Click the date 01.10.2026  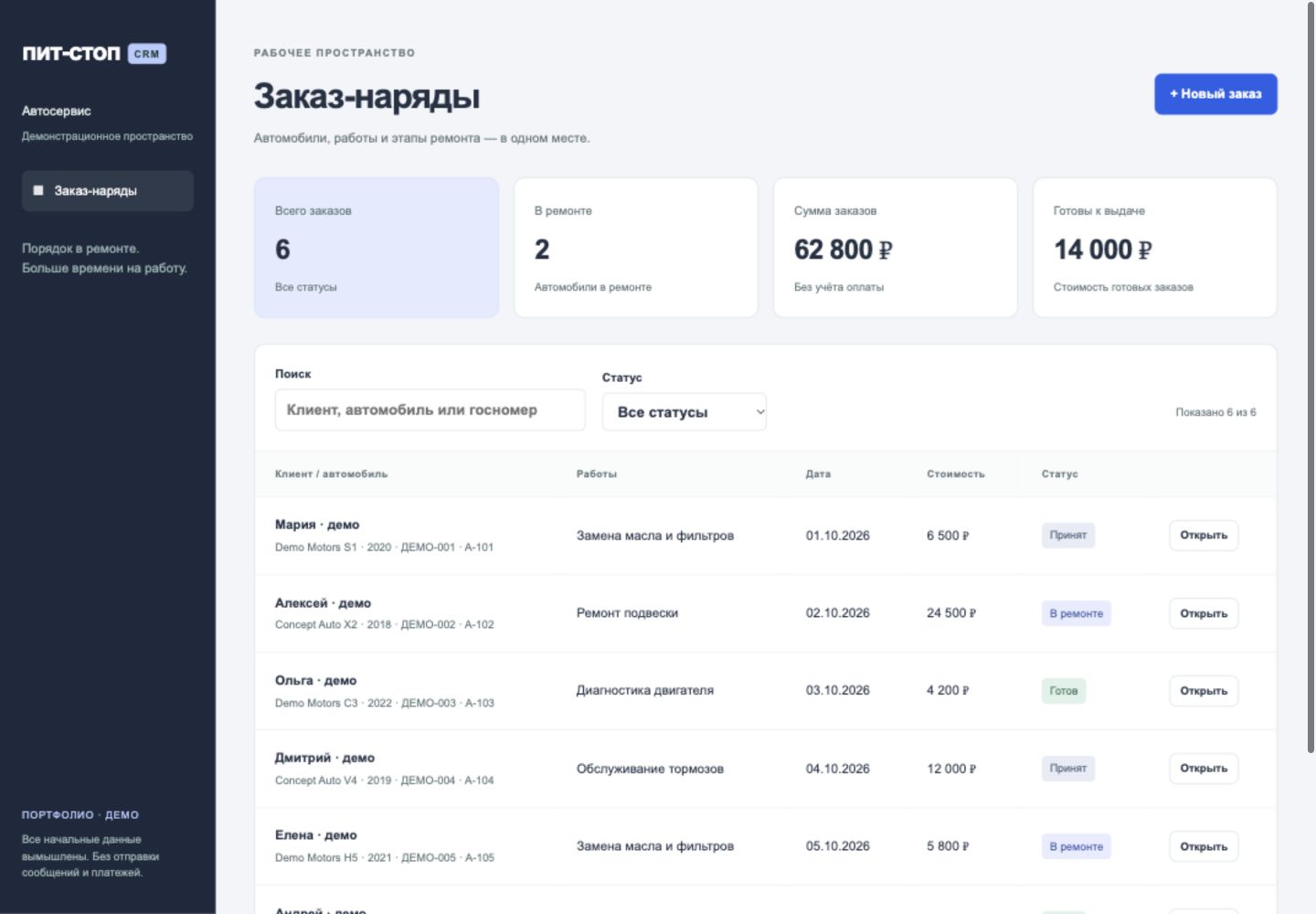pyautogui.click(x=838, y=536)
